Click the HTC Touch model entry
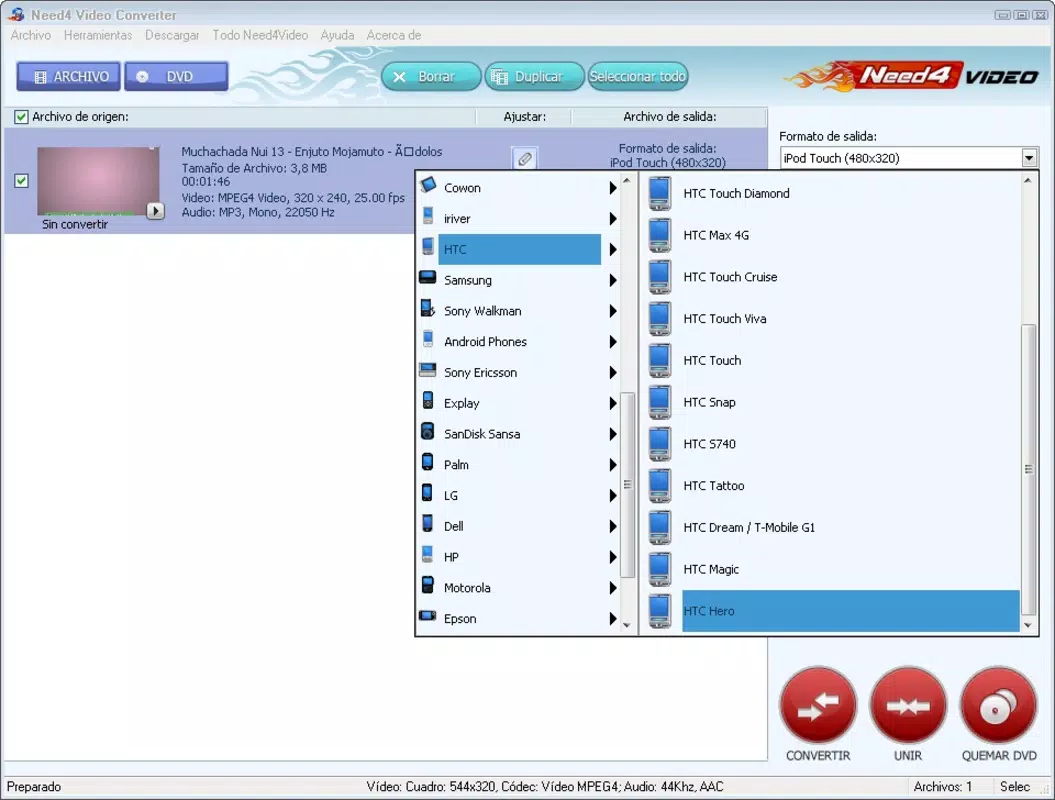1055x800 pixels. [x=850, y=361]
